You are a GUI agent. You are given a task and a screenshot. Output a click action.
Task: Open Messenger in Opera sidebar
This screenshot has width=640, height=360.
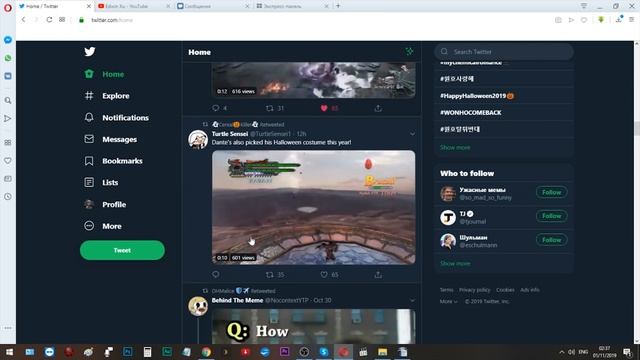point(8,40)
